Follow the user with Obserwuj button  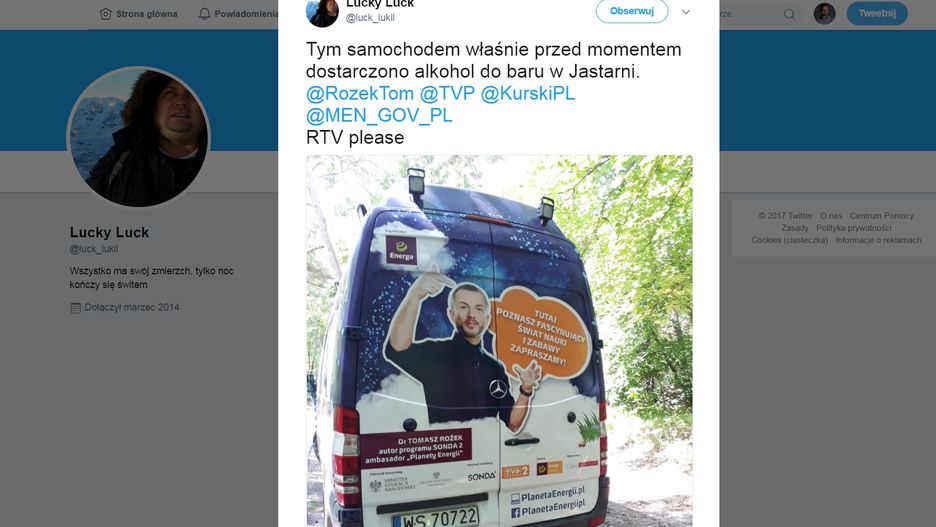(632, 11)
